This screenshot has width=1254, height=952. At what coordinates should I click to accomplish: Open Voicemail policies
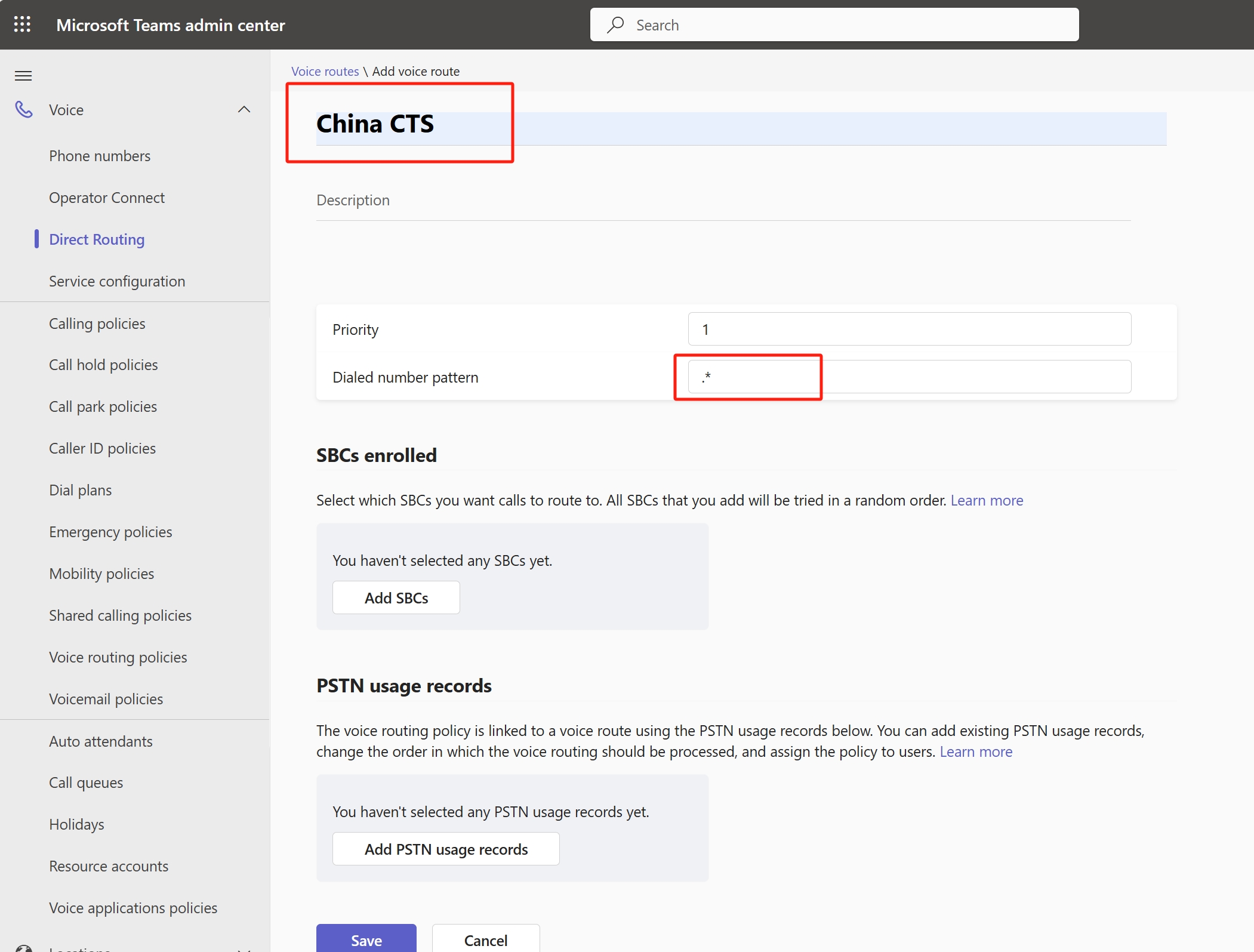[x=106, y=699]
